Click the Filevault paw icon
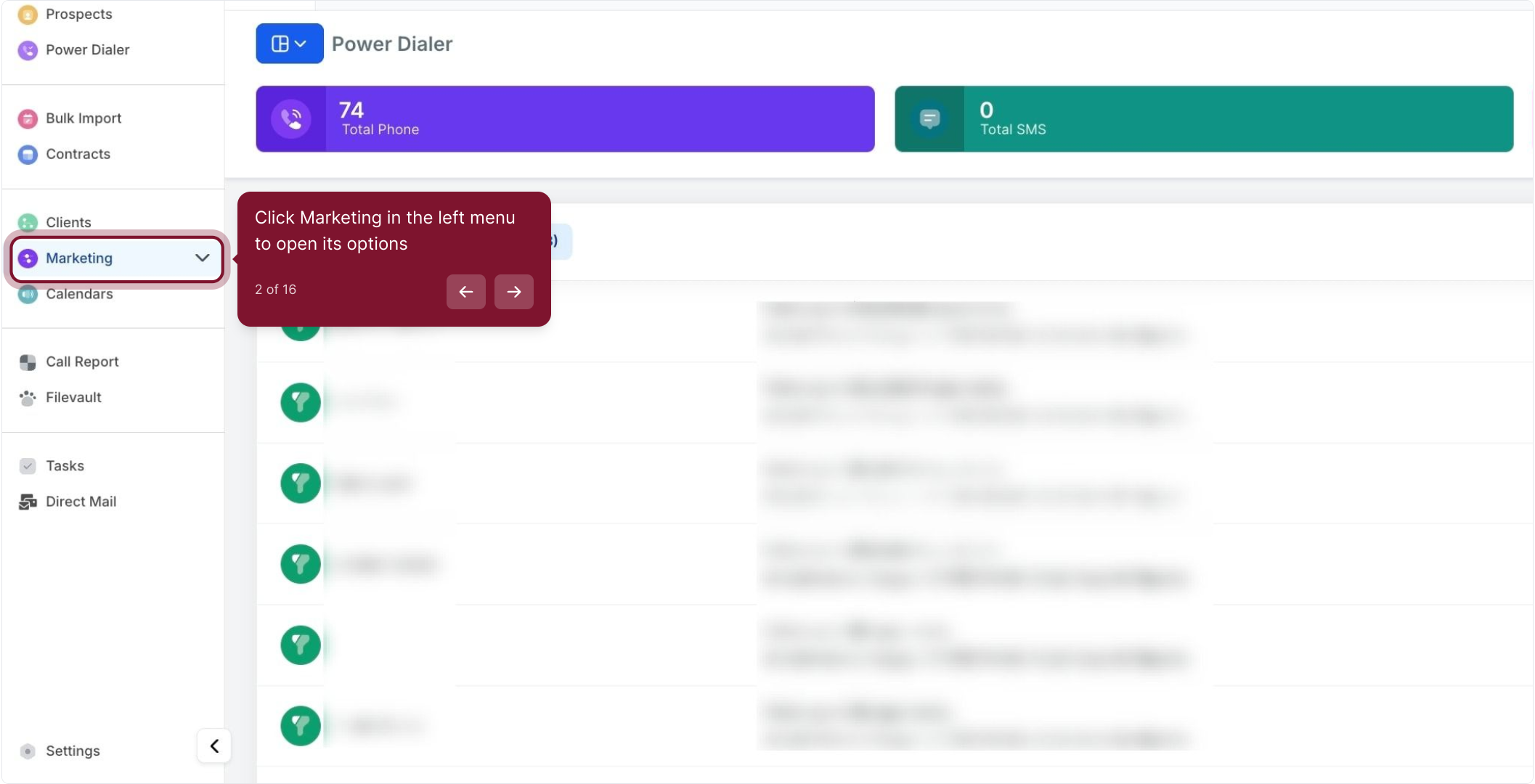The height and width of the screenshot is (784, 1535). point(28,398)
